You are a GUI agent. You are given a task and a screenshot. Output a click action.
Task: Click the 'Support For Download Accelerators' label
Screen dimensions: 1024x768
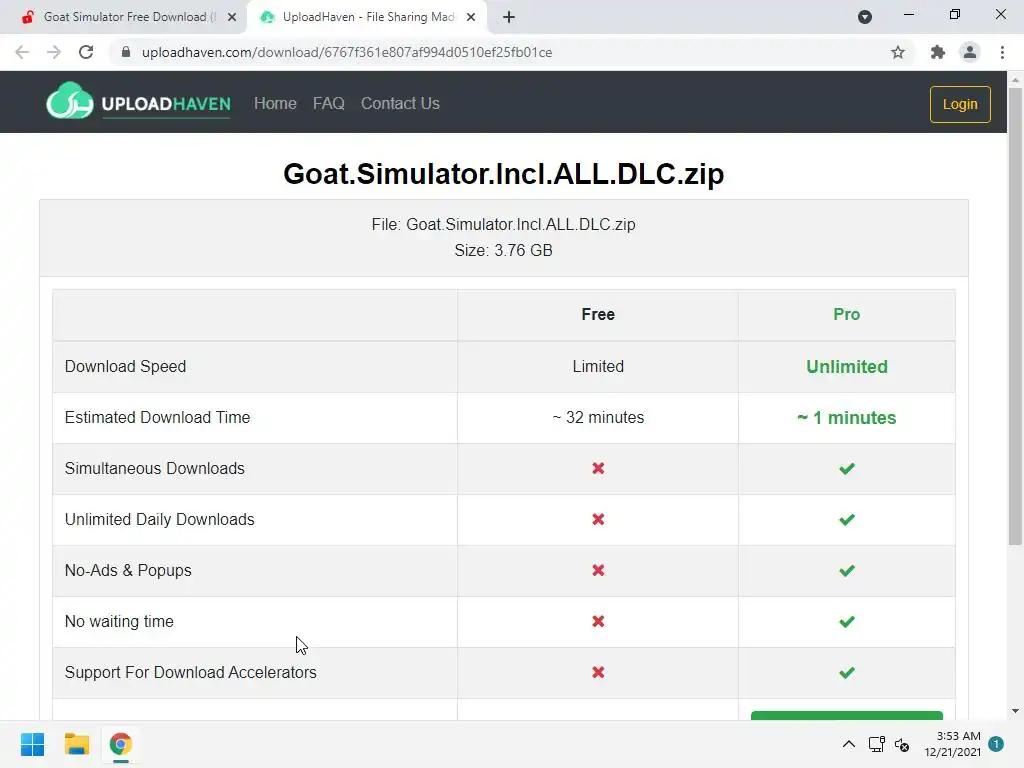coord(191,672)
